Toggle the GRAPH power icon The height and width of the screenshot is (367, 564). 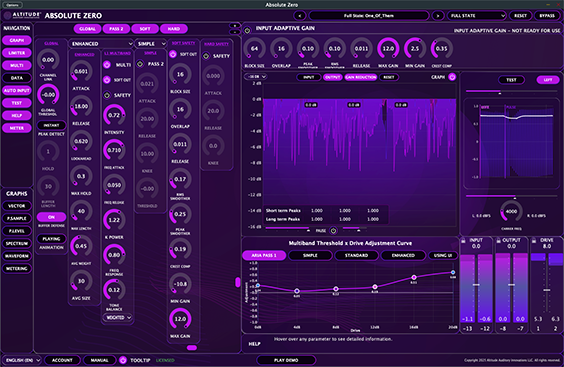pyautogui.click(x=452, y=77)
